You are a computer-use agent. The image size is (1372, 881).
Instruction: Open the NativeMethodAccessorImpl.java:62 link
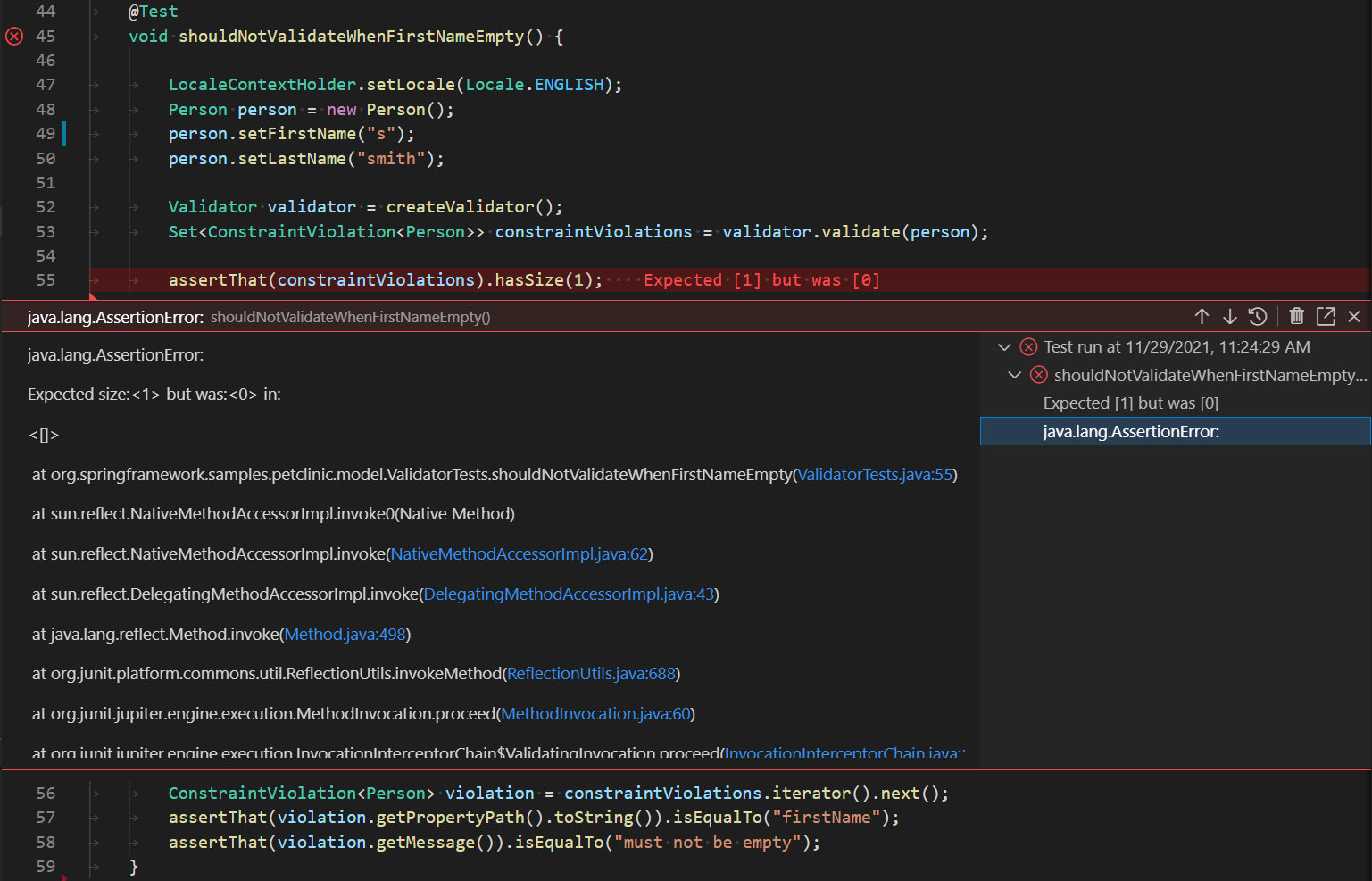[x=520, y=554]
